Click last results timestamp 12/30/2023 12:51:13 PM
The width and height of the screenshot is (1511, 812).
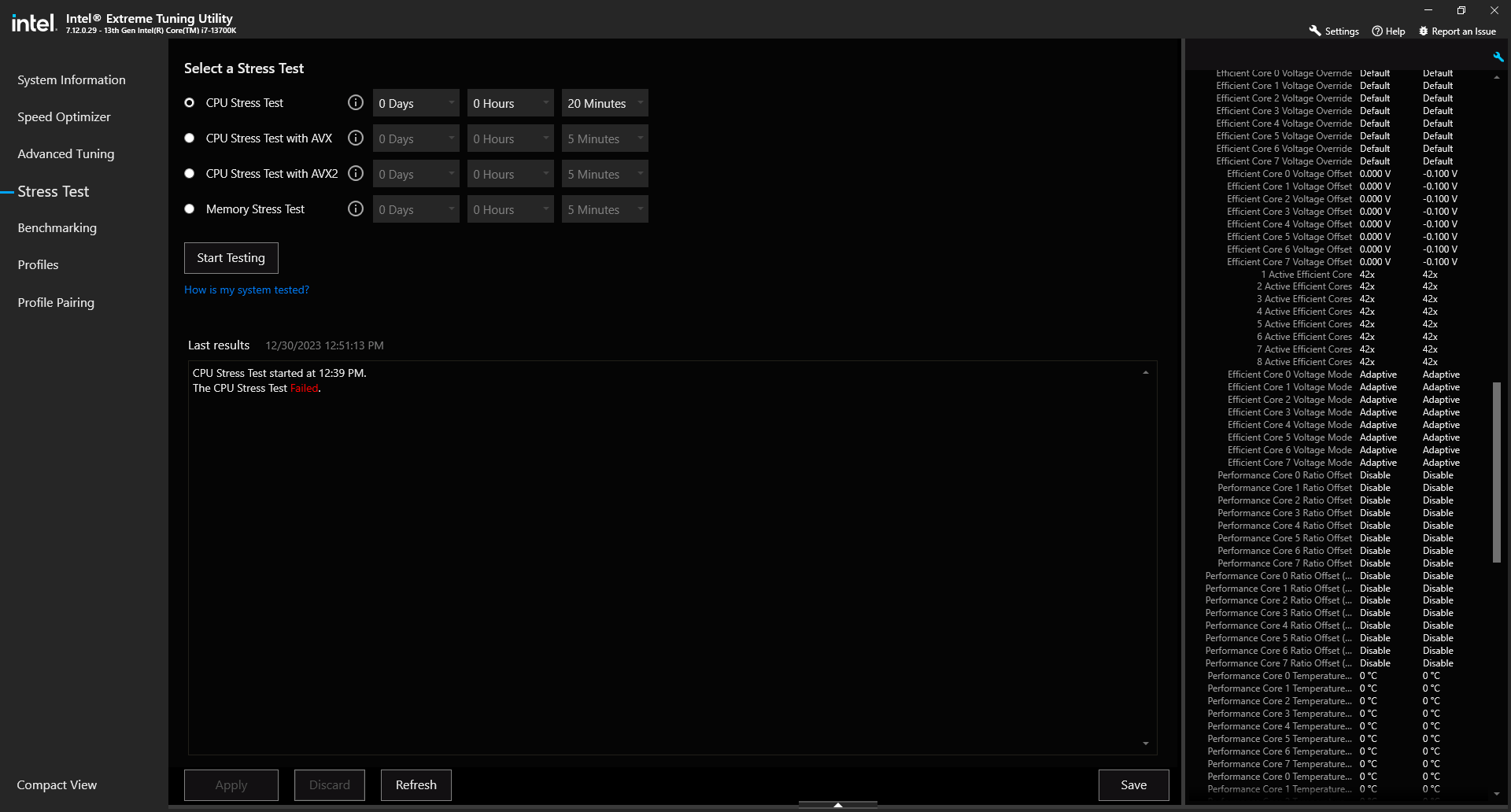tap(324, 345)
